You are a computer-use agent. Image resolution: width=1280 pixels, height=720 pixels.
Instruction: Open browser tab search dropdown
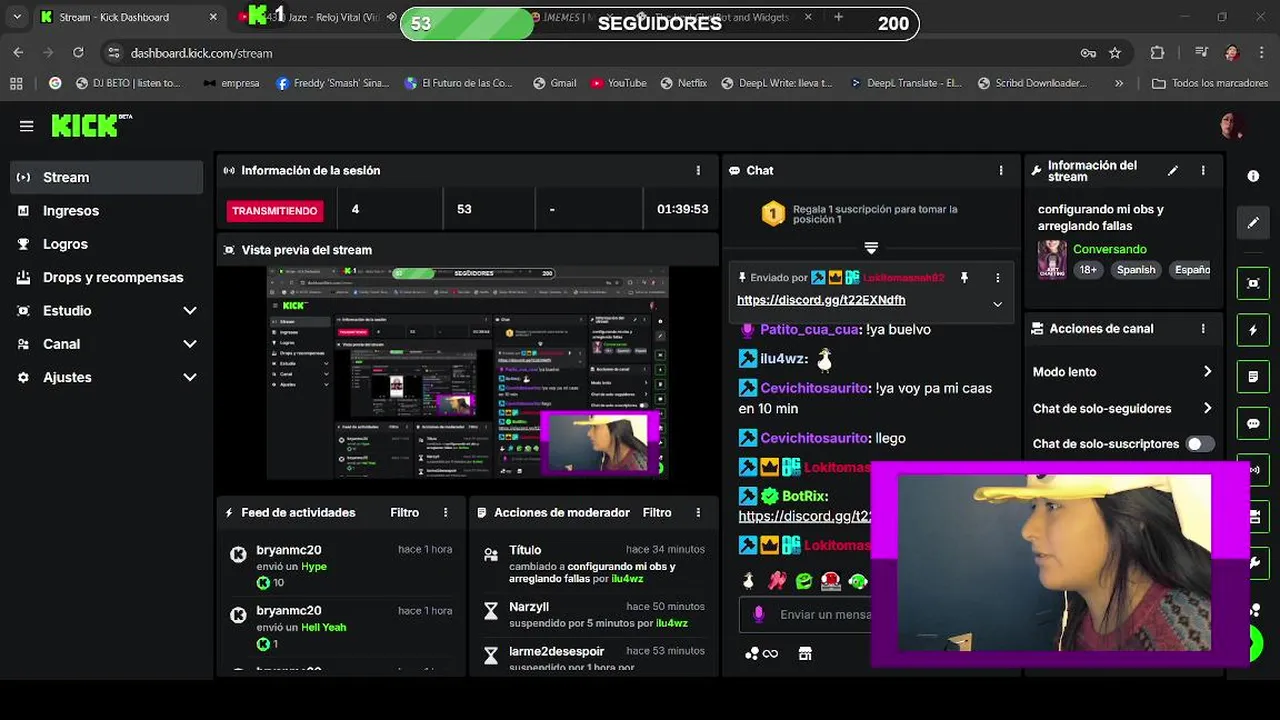point(17,17)
